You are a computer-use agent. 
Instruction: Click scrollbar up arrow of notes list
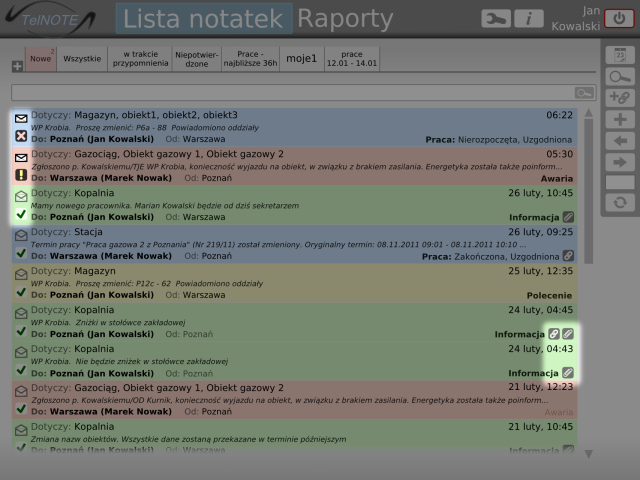click(x=589, y=113)
